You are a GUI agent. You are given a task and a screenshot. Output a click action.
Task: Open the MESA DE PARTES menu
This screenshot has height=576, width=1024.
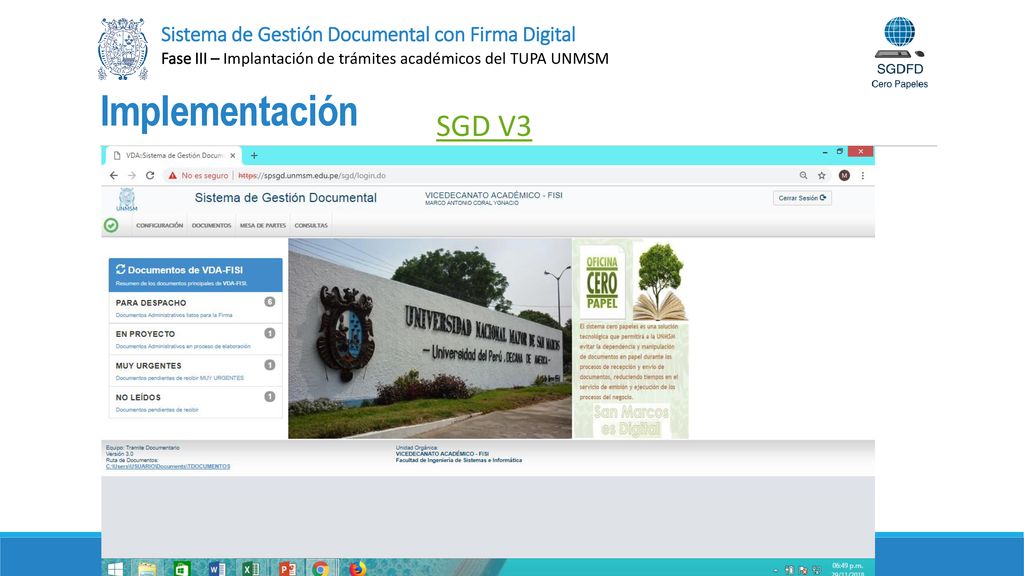coord(263,225)
